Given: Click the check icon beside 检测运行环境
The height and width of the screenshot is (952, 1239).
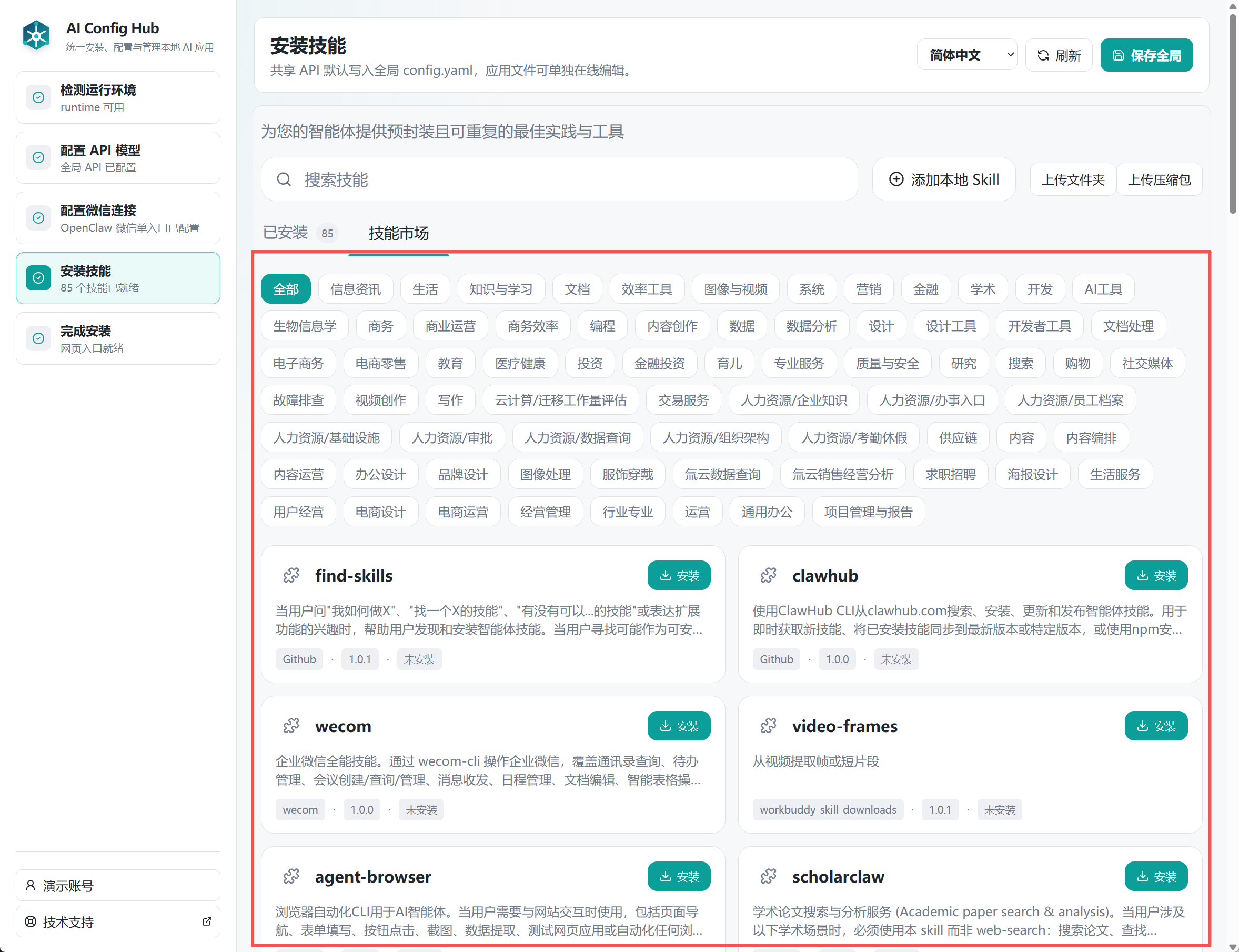Looking at the screenshot, I should (x=38, y=97).
